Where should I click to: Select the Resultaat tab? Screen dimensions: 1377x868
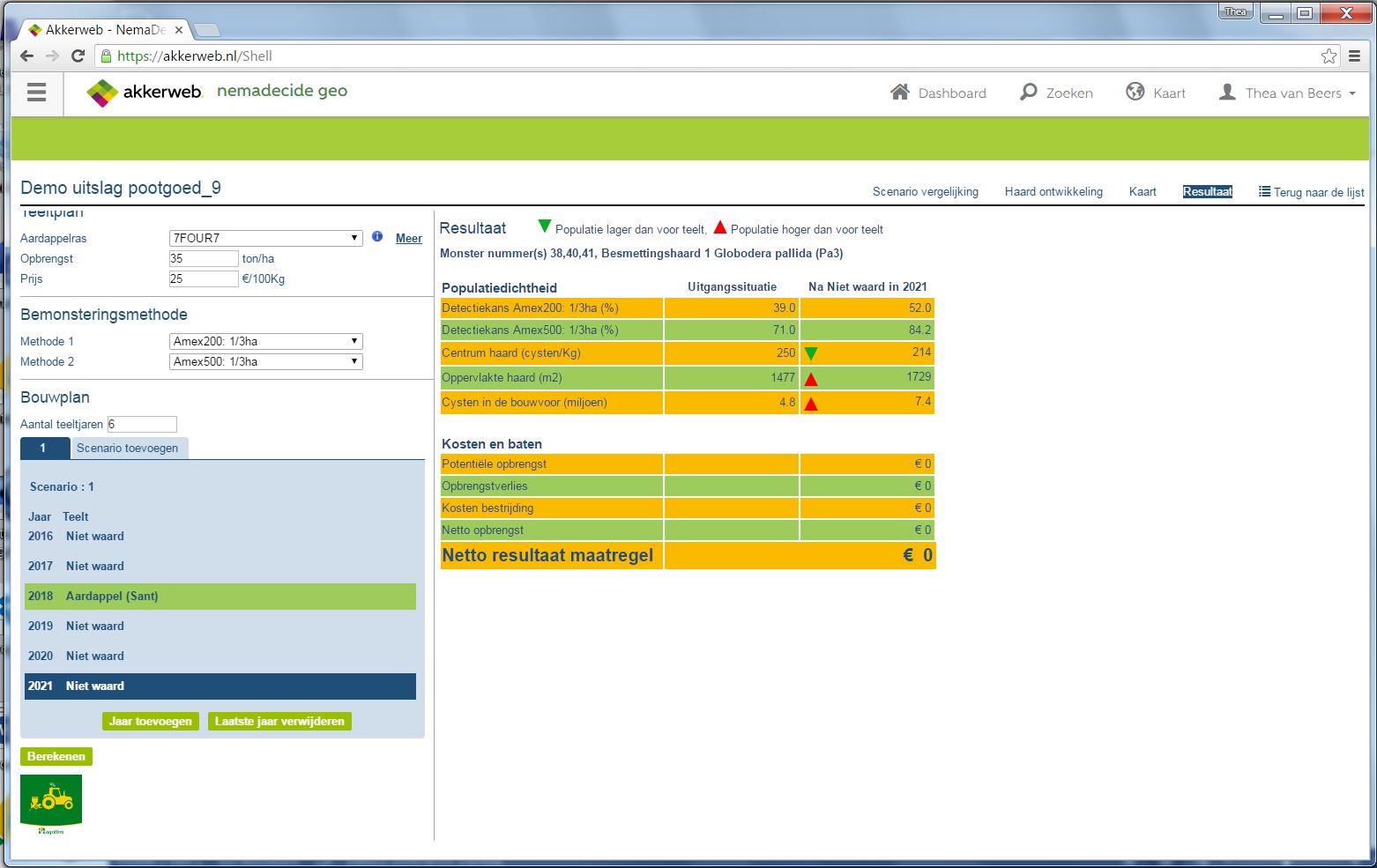[x=1208, y=191]
